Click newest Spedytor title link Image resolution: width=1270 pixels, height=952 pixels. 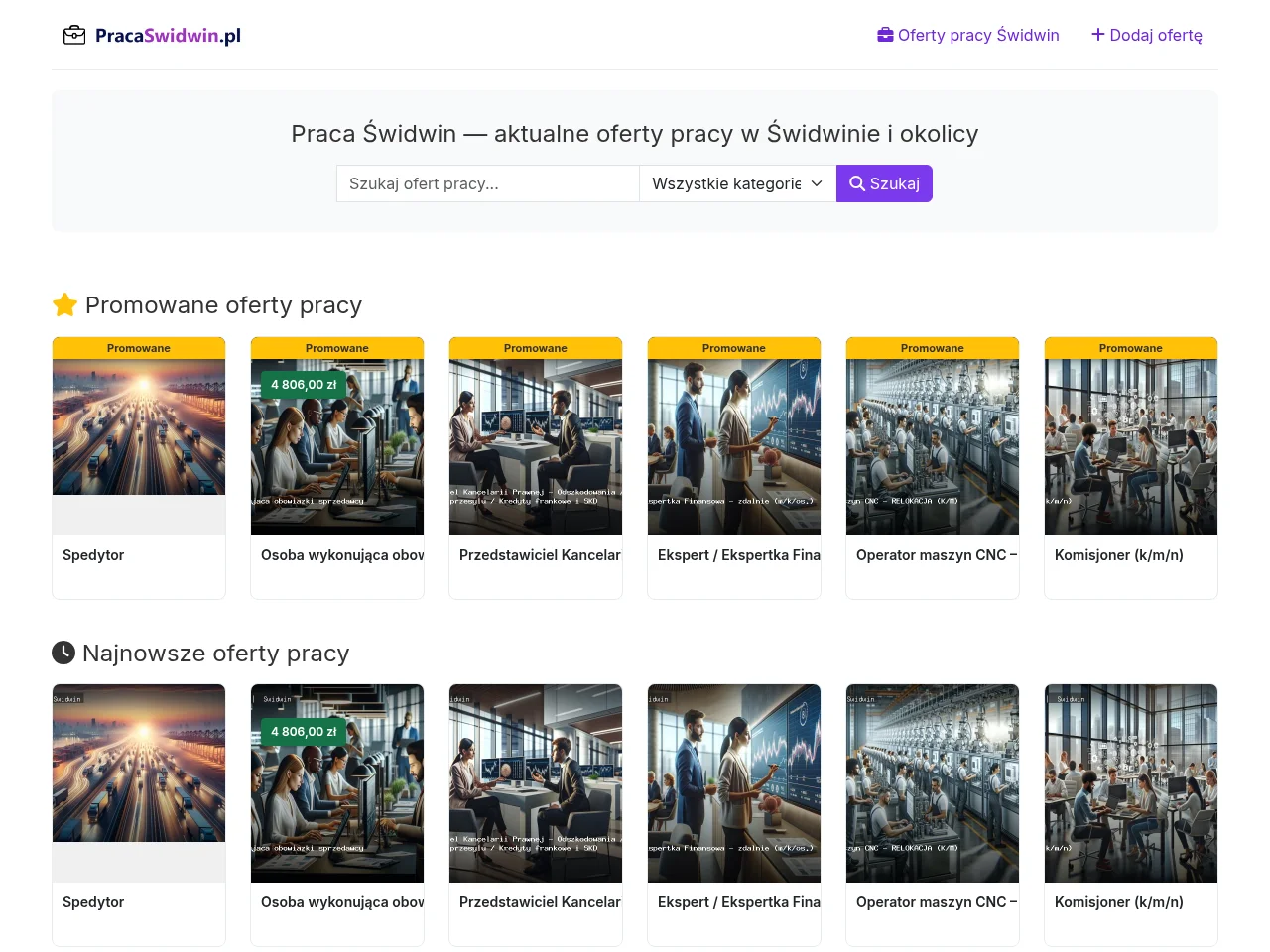pos(93,902)
